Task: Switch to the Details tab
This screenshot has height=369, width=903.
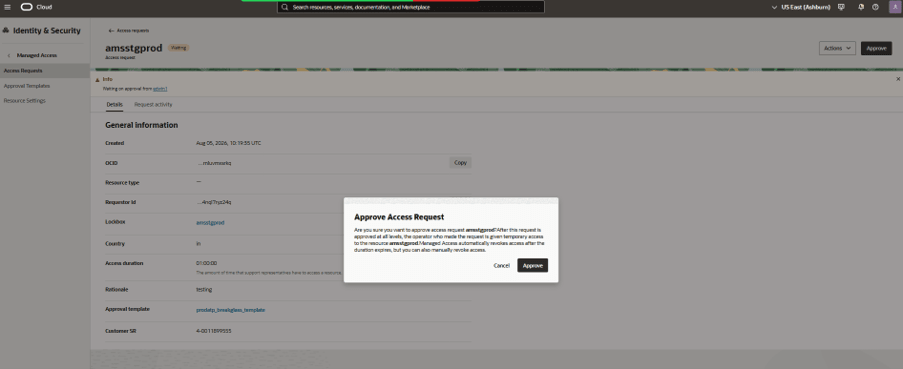Action: 115,104
